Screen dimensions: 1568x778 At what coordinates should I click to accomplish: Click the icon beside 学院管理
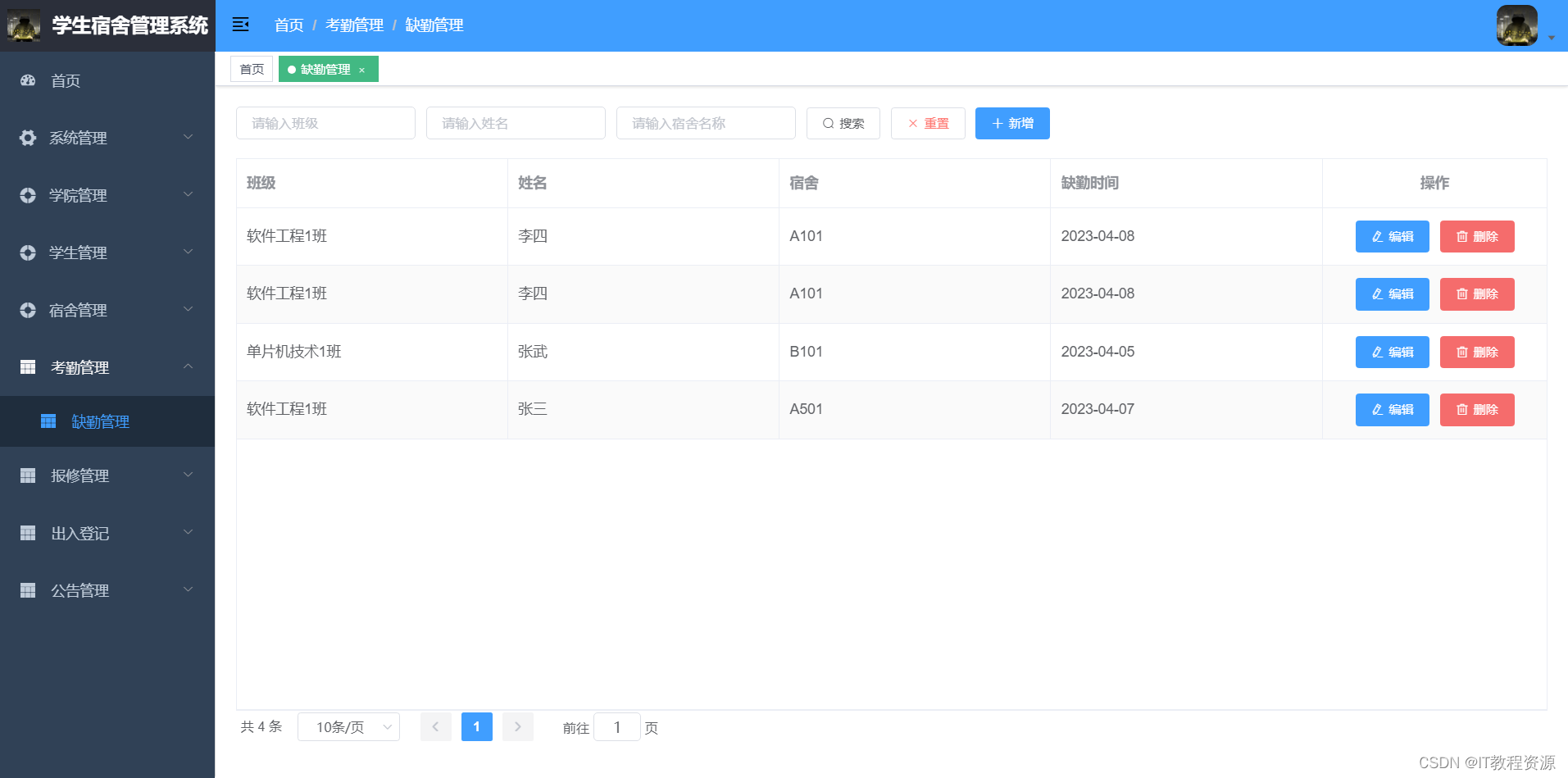(28, 195)
